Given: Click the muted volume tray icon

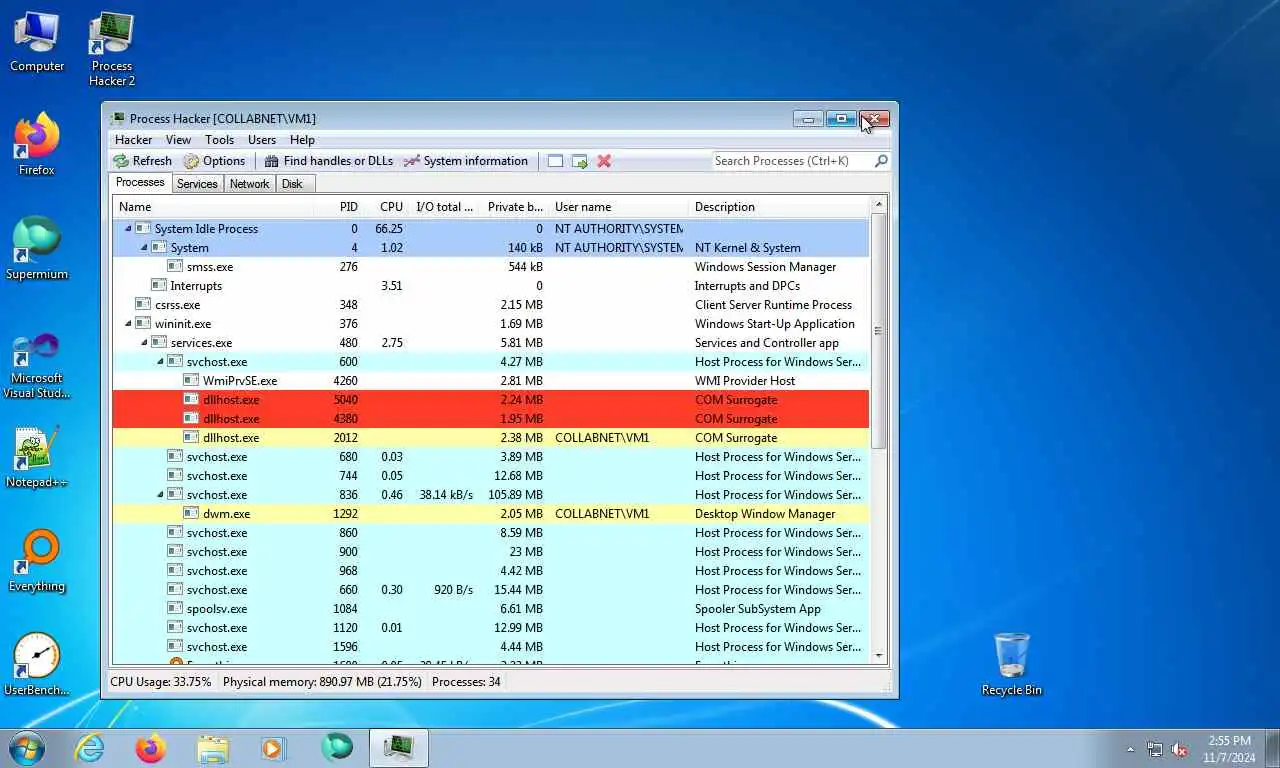Looking at the screenshot, I should tap(1179, 749).
